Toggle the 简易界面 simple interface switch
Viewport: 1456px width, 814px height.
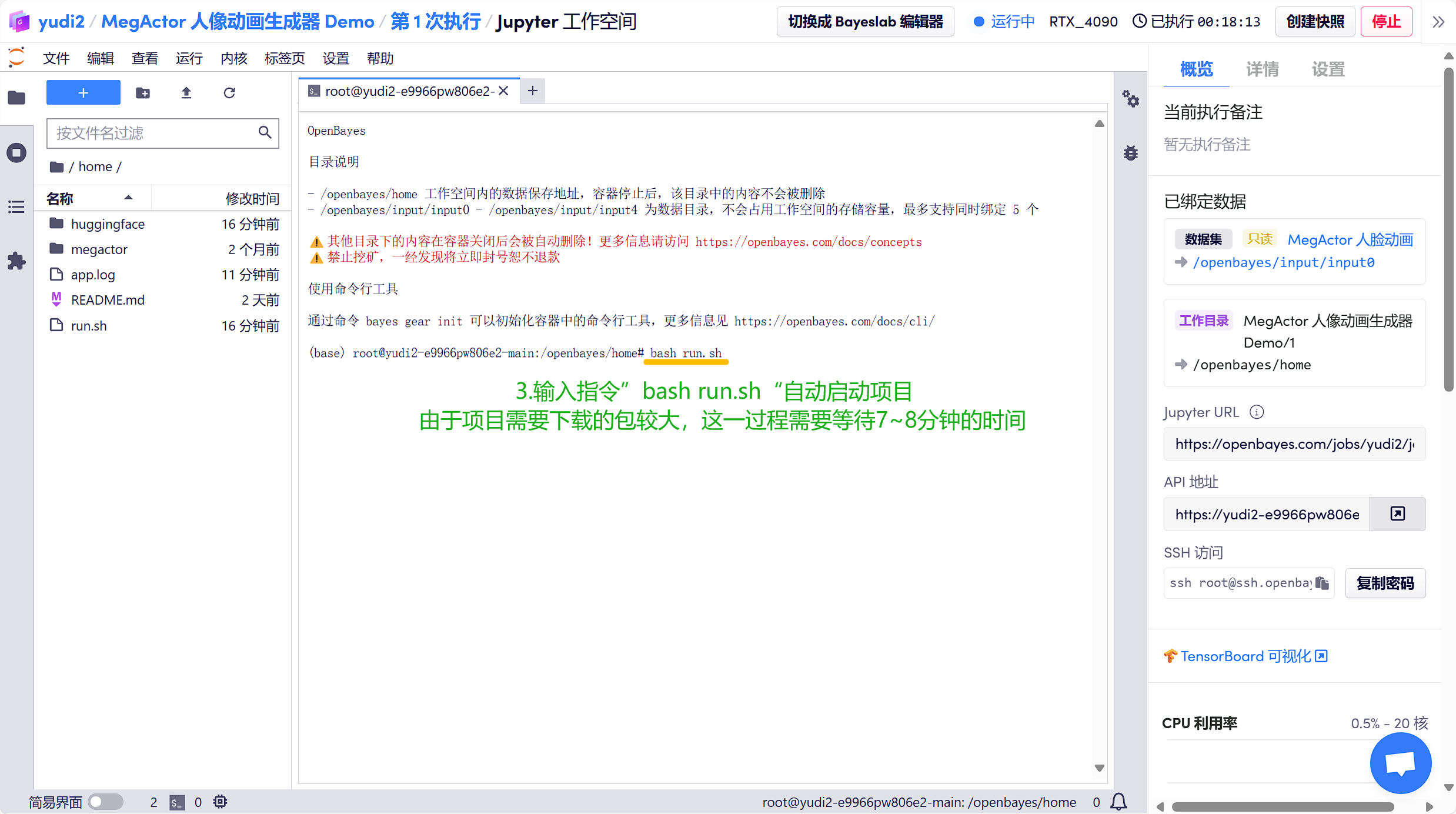click(x=105, y=802)
